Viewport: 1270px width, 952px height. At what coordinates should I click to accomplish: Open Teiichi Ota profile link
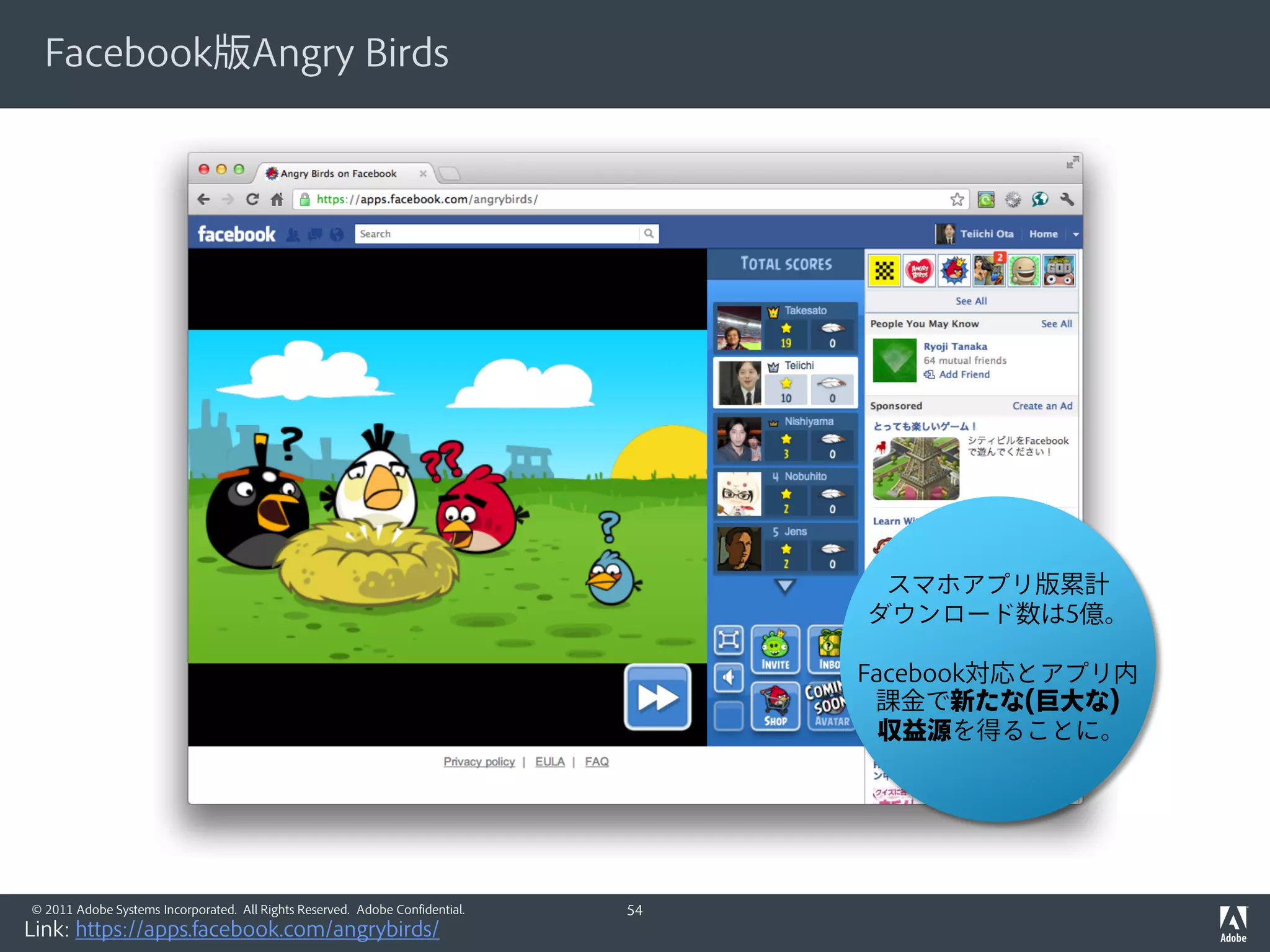coord(987,234)
